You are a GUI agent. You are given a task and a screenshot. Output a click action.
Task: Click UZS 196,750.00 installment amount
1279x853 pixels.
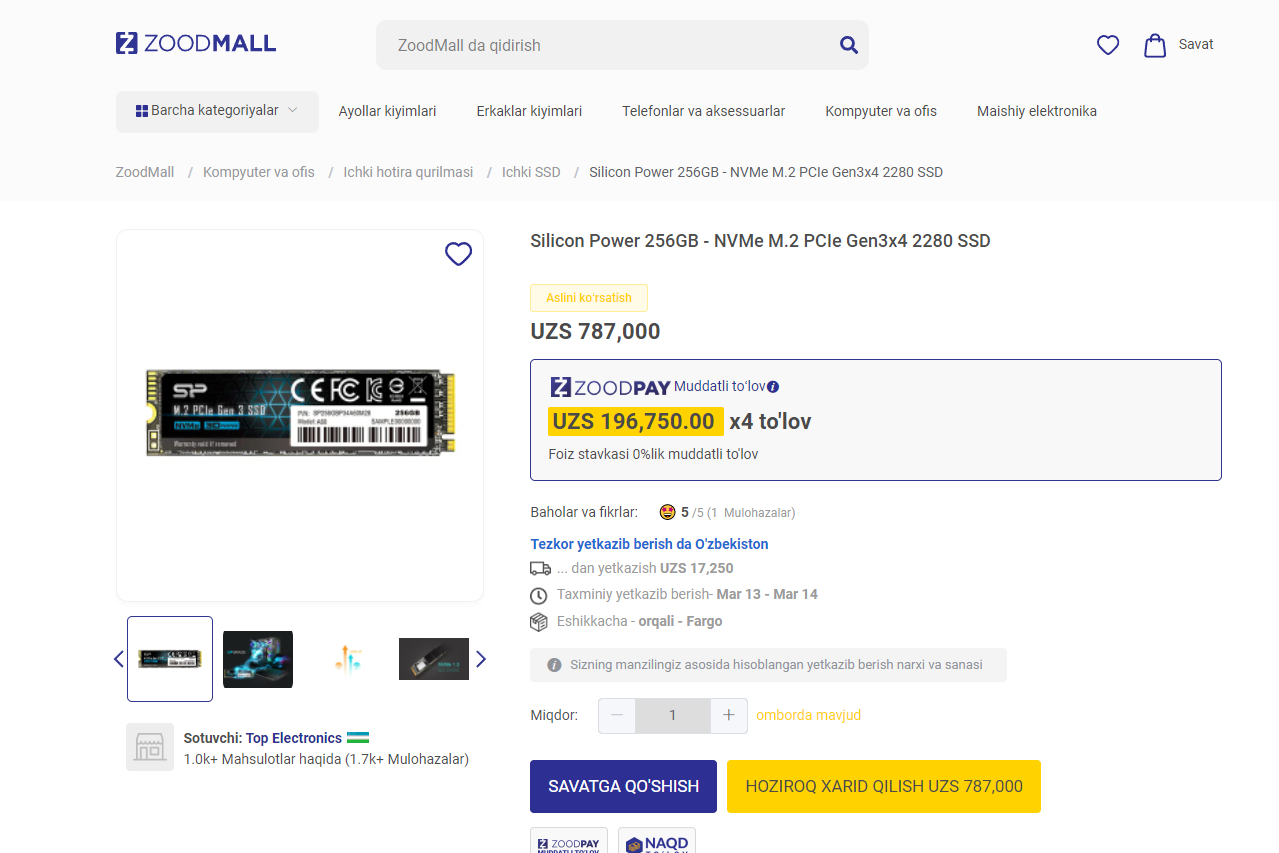pos(634,421)
